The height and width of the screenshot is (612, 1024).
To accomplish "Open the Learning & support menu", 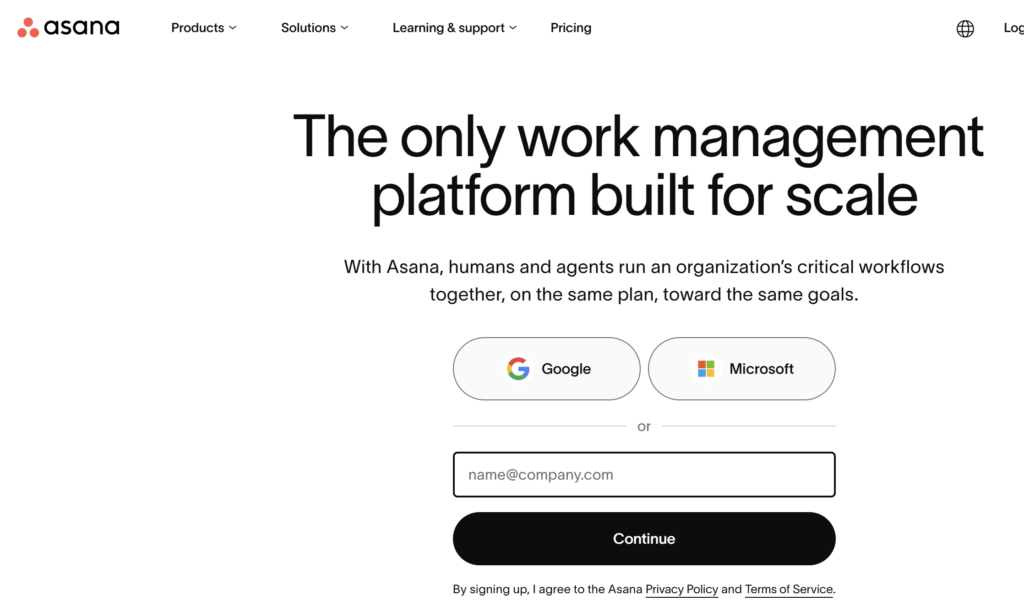I will [455, 28].
